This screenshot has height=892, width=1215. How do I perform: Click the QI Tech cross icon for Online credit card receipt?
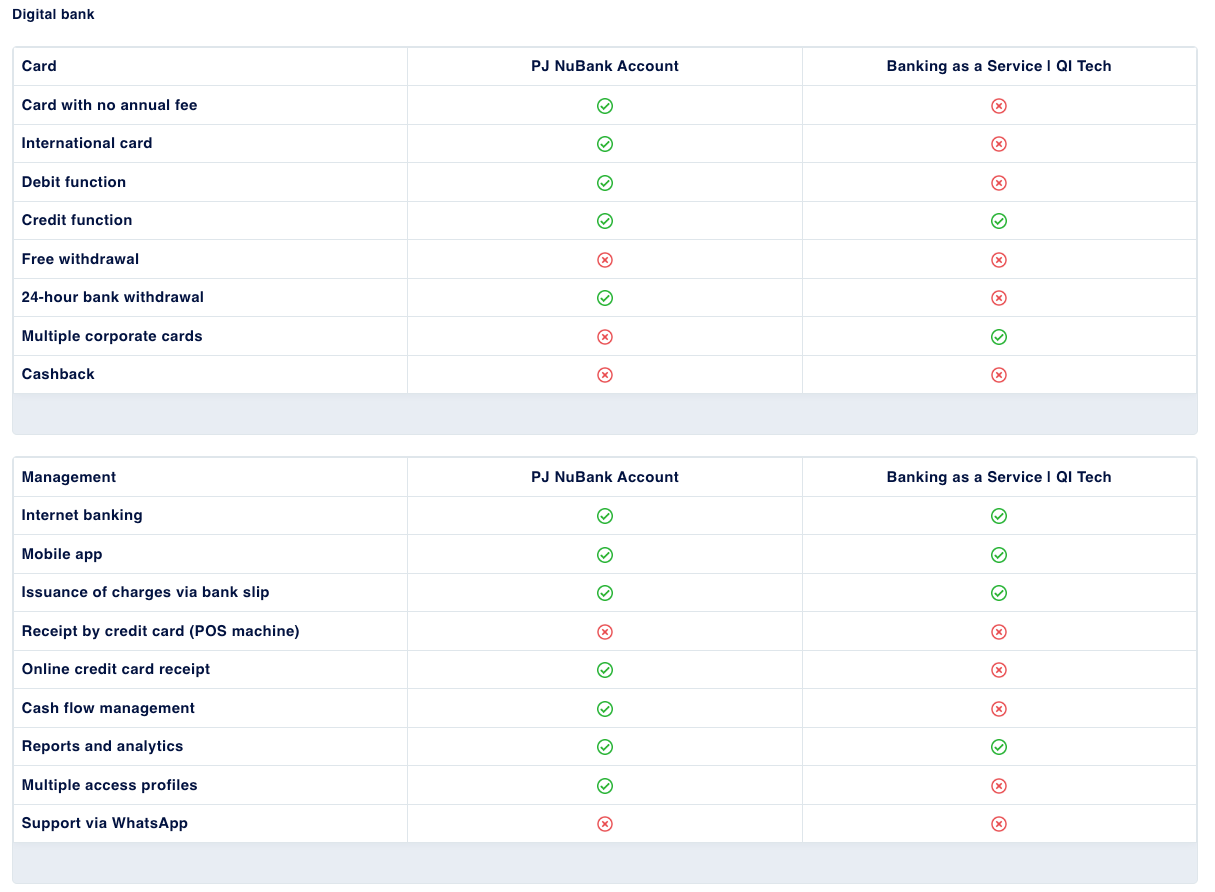click(x=999, y=670)
